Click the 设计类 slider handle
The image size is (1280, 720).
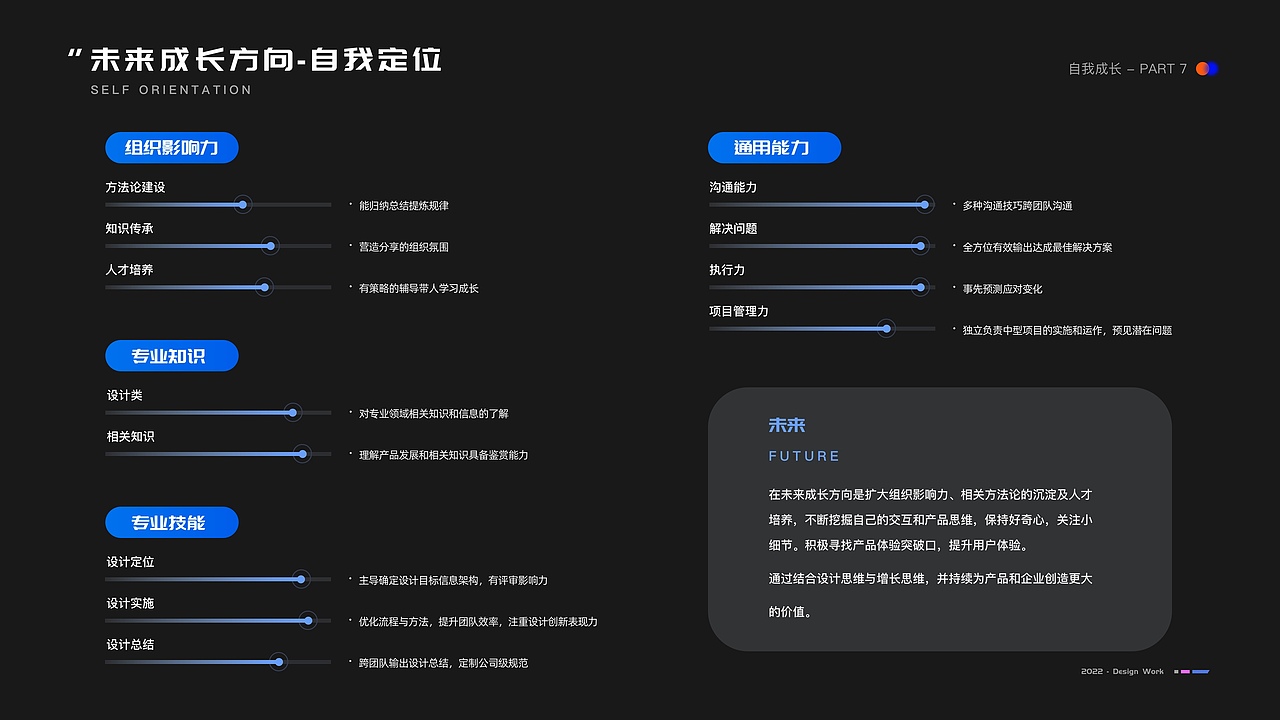click(292, 412)
